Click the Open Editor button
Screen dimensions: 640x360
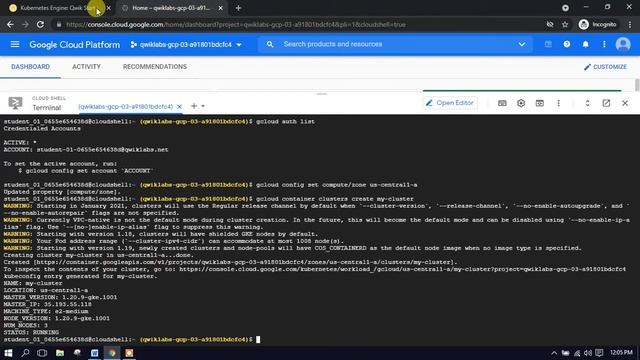click(450, 103)
